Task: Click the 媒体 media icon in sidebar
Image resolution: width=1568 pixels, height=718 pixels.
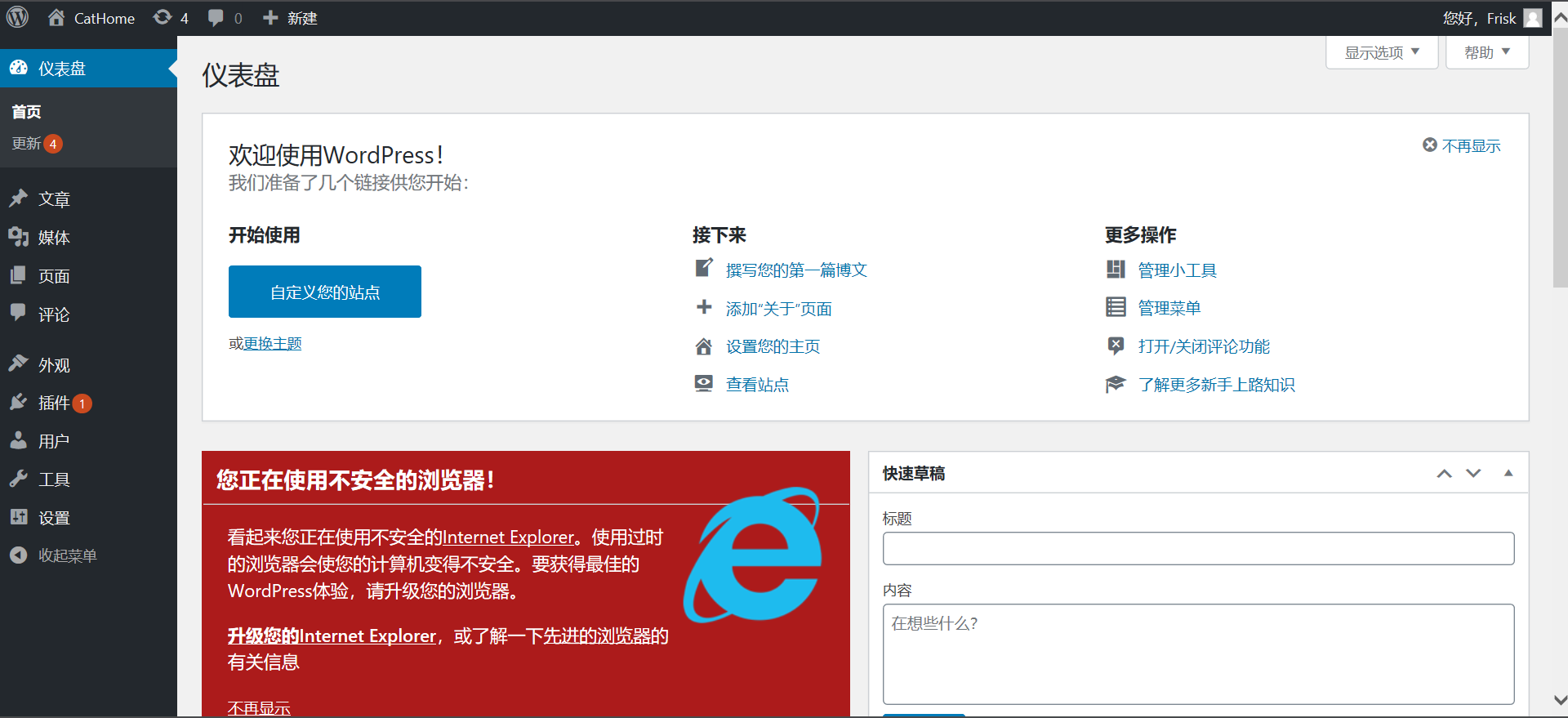Action: click(18, 237)
